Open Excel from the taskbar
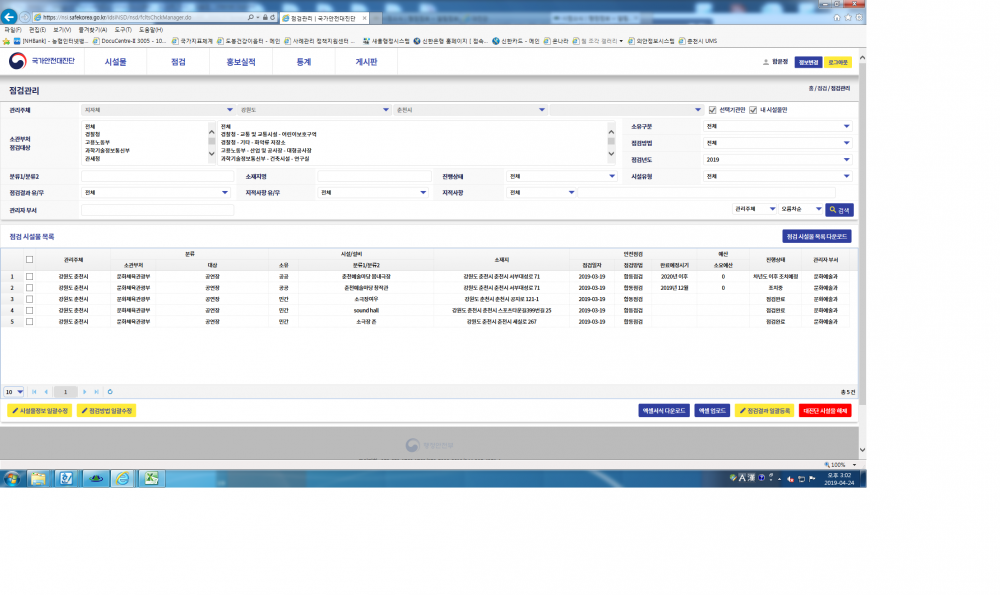This screenshot has width=1000, height=595. (x=151, y=478)
